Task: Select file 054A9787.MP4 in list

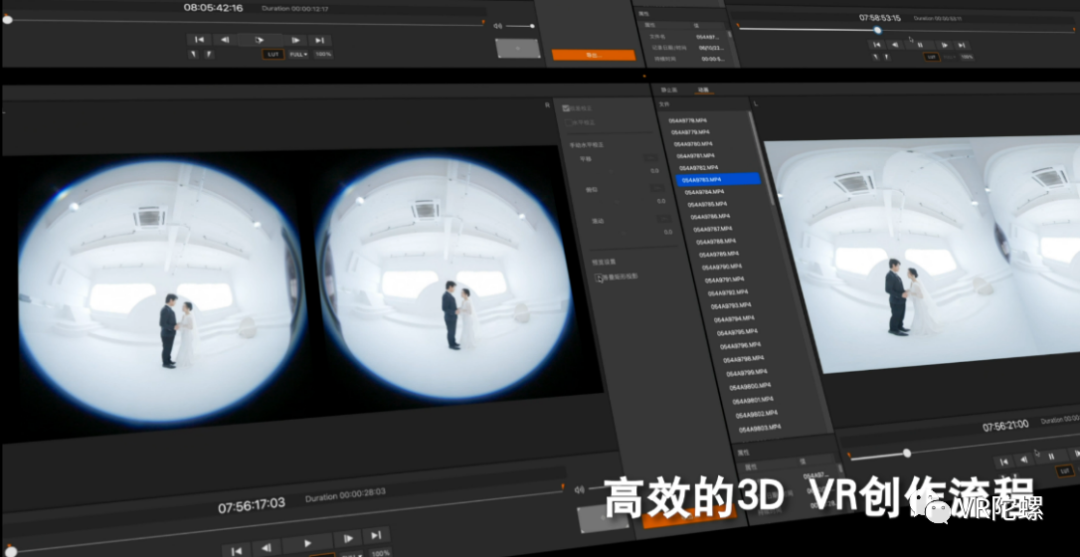Action: click(713, 229)
